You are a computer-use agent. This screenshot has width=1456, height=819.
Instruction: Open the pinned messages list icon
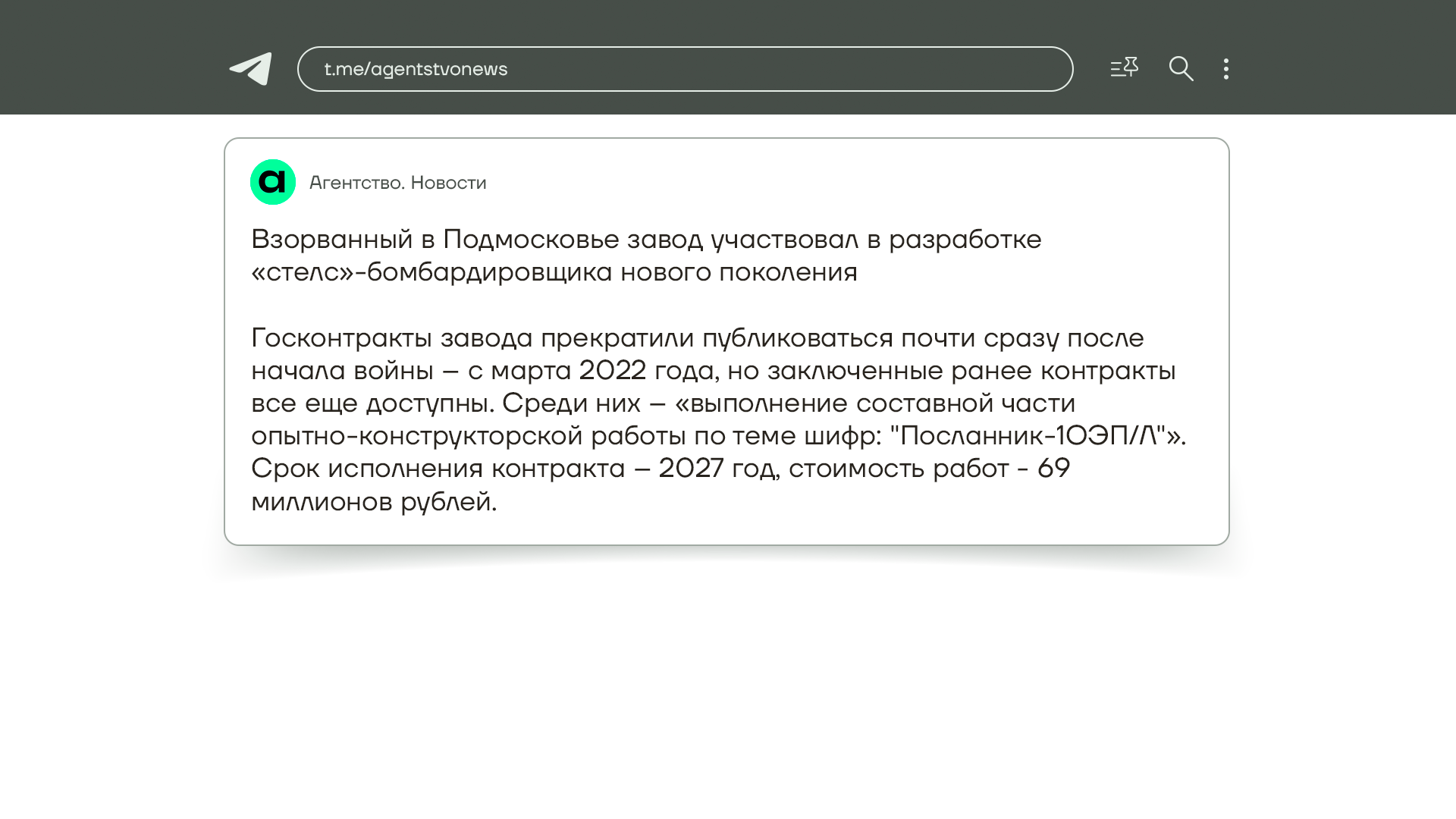1124,68
